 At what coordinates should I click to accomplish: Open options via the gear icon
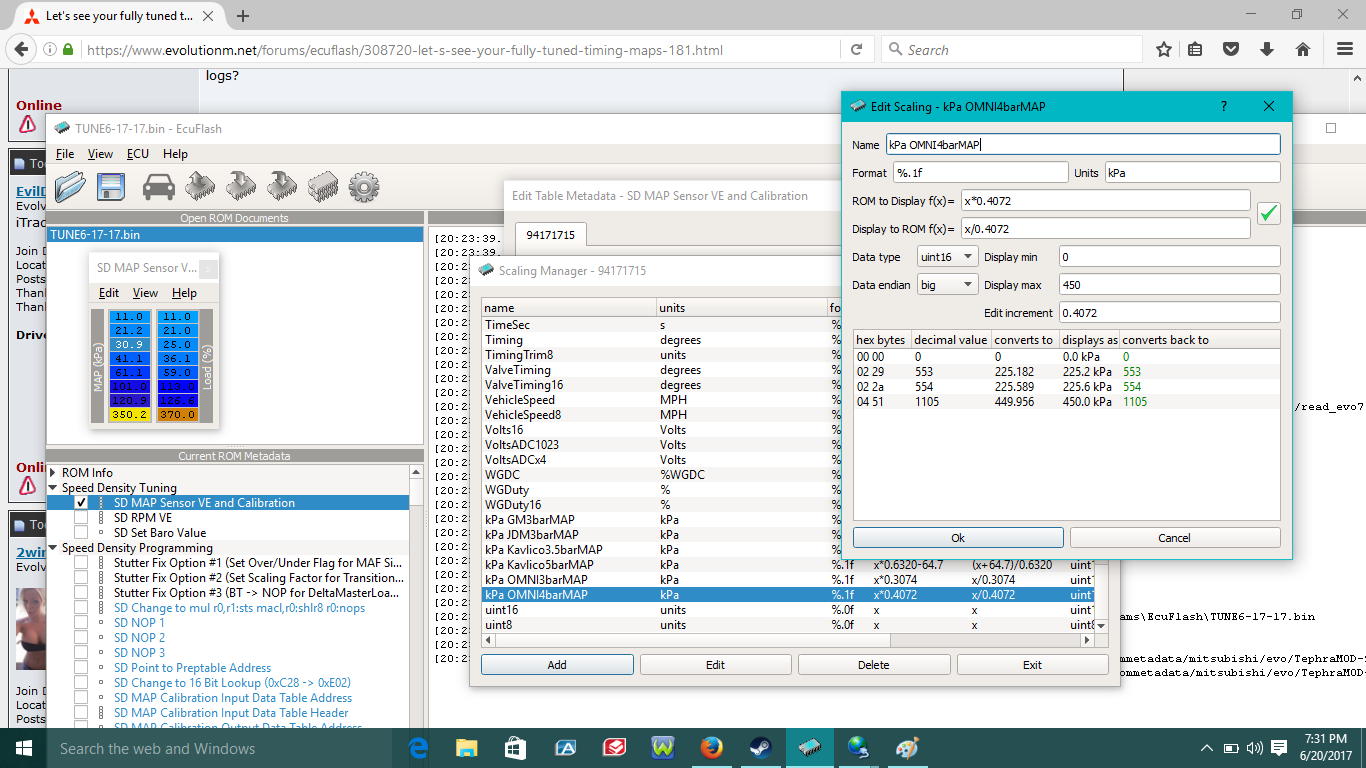pos(364,187)
